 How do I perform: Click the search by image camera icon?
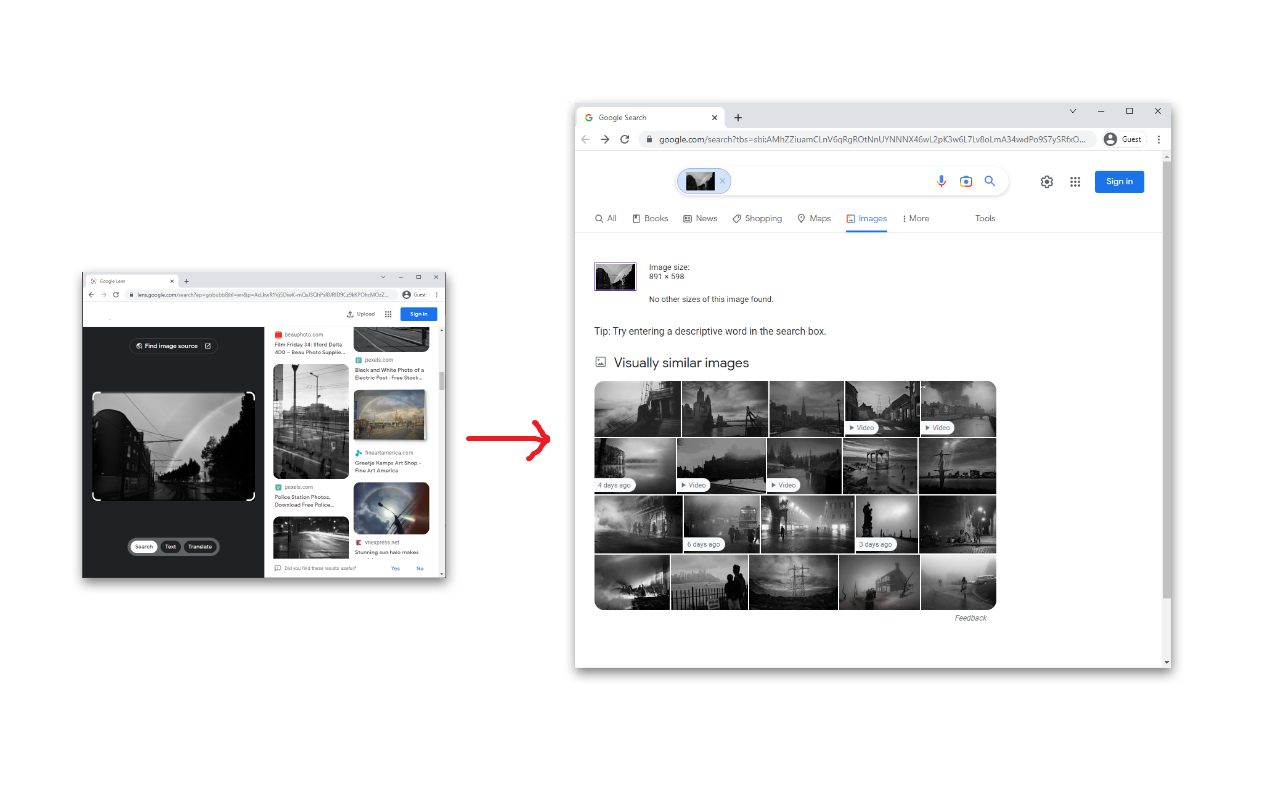point(966,181)
